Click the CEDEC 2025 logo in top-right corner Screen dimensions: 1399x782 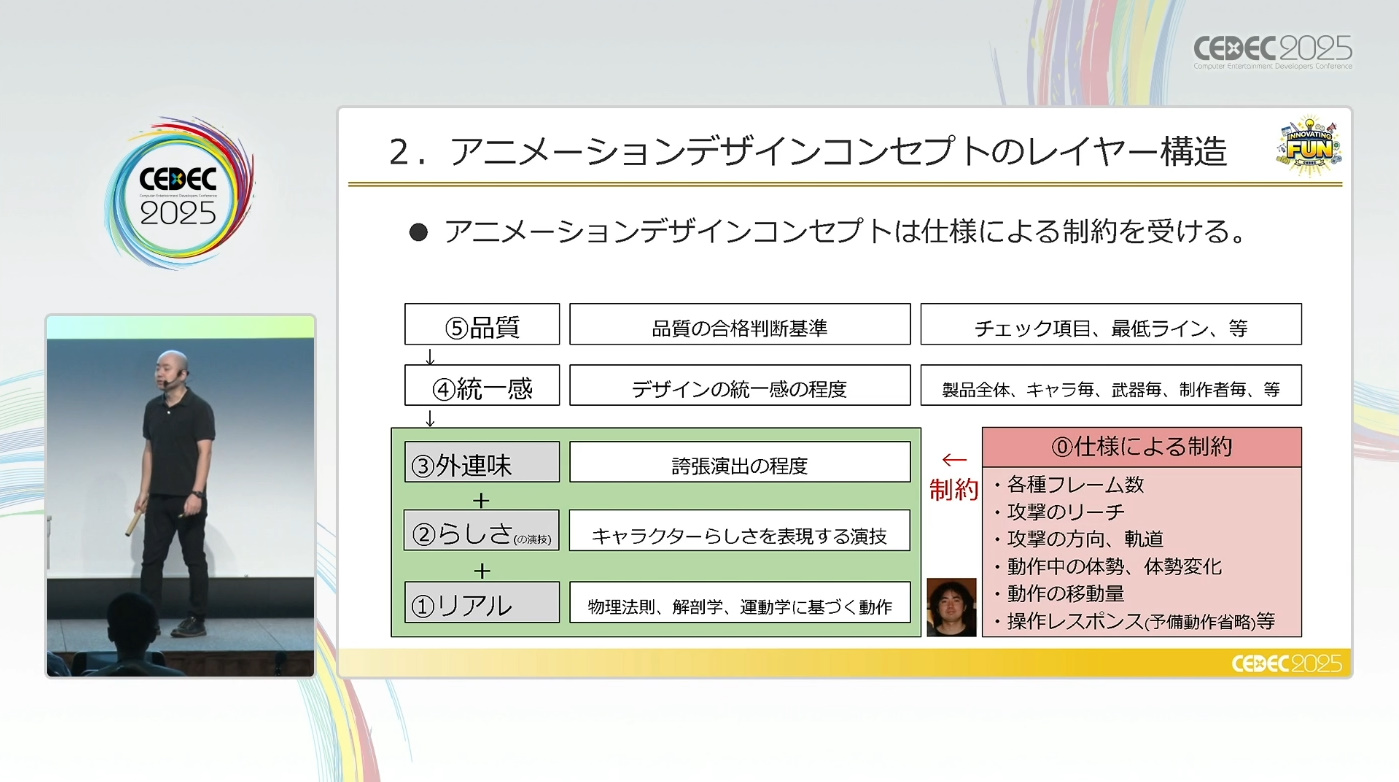click(x=1272, y=52)
